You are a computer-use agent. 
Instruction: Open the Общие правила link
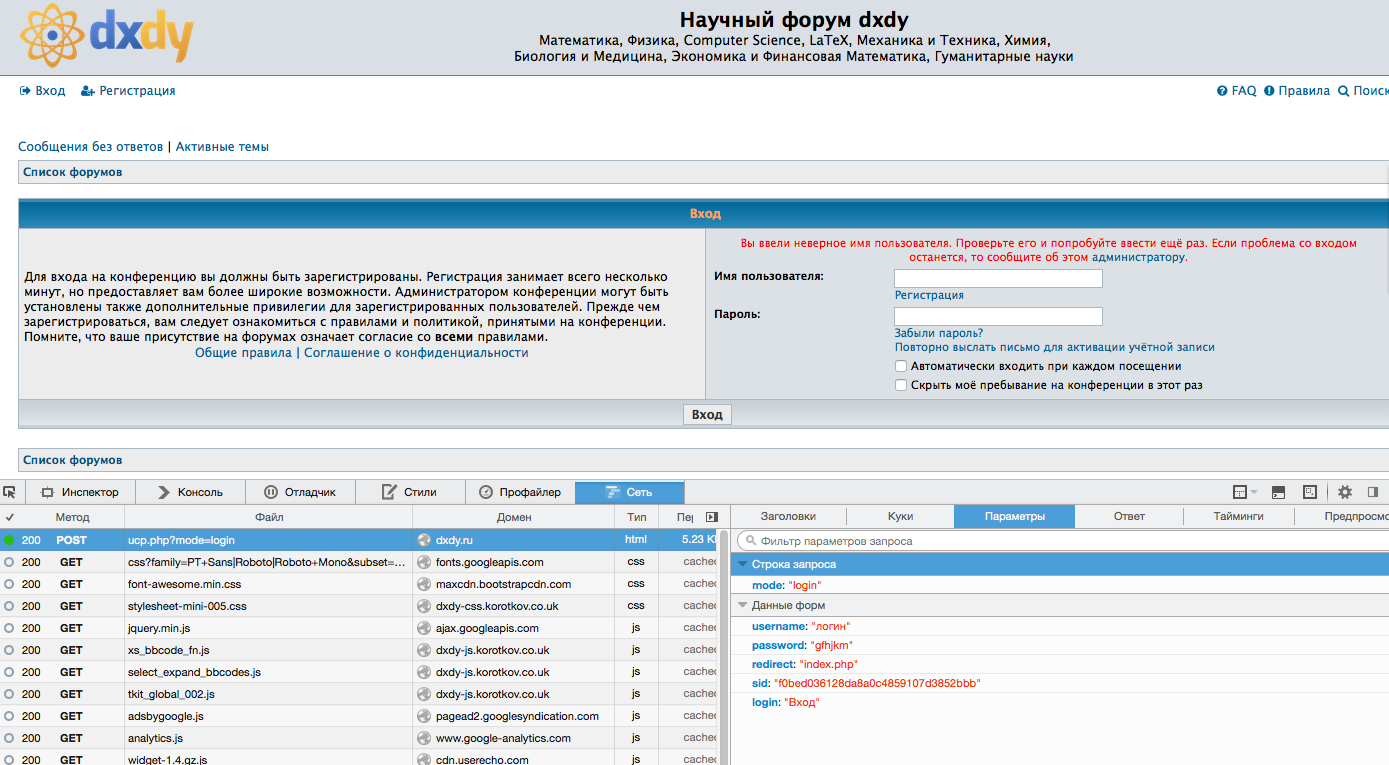tap(243, 353)
